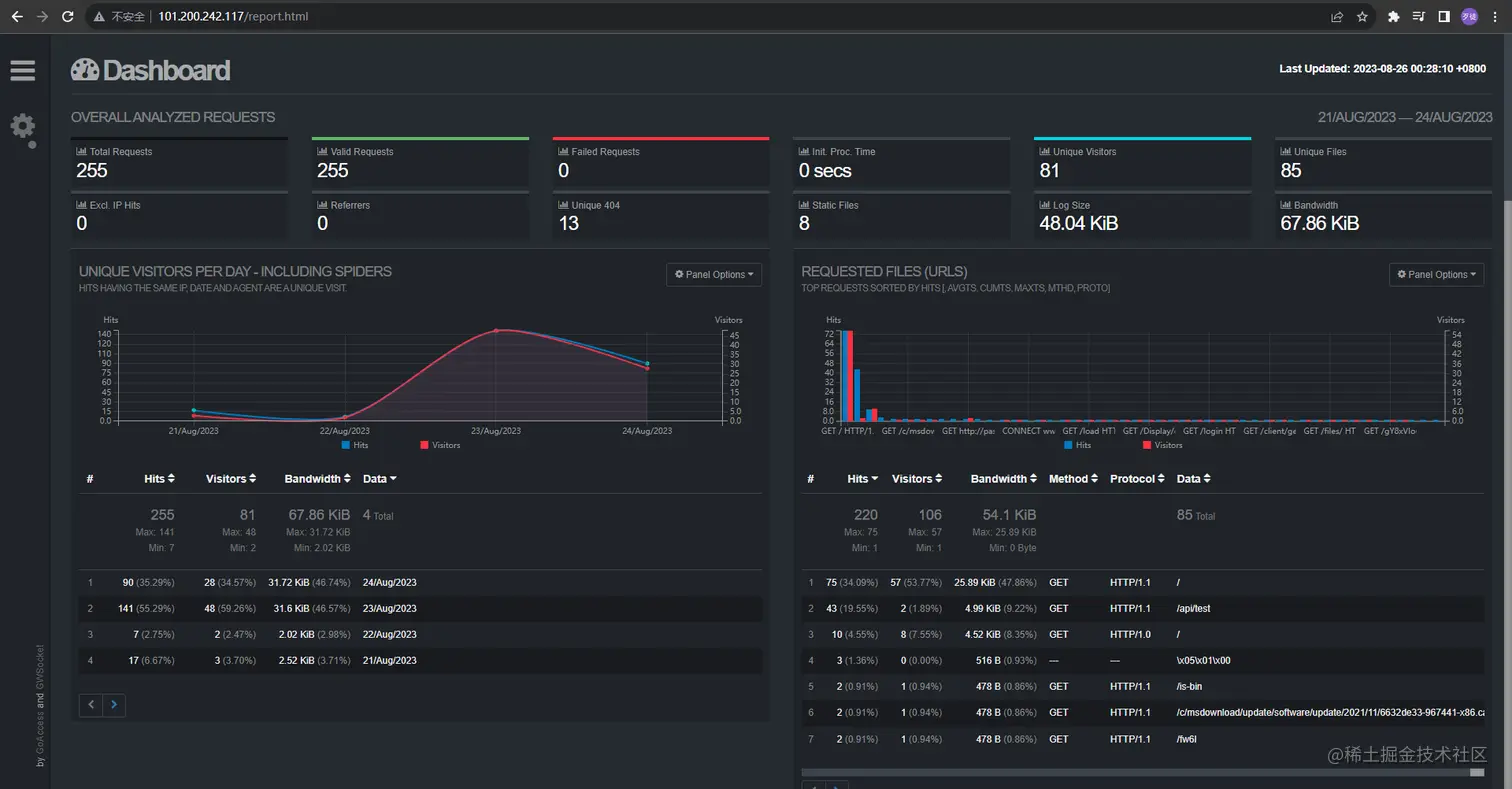Toggle Visitors legend swatch in Unique Visitors chart
The height and width of the screenshot is (789, 1512).
click(425, 445)
